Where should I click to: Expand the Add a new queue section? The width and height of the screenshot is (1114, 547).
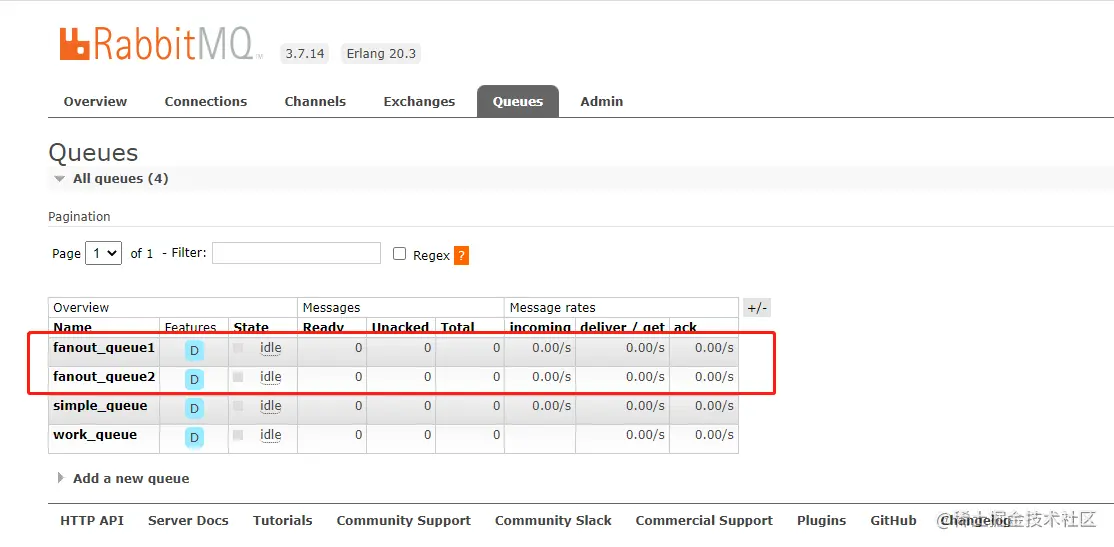pos(124,478)
